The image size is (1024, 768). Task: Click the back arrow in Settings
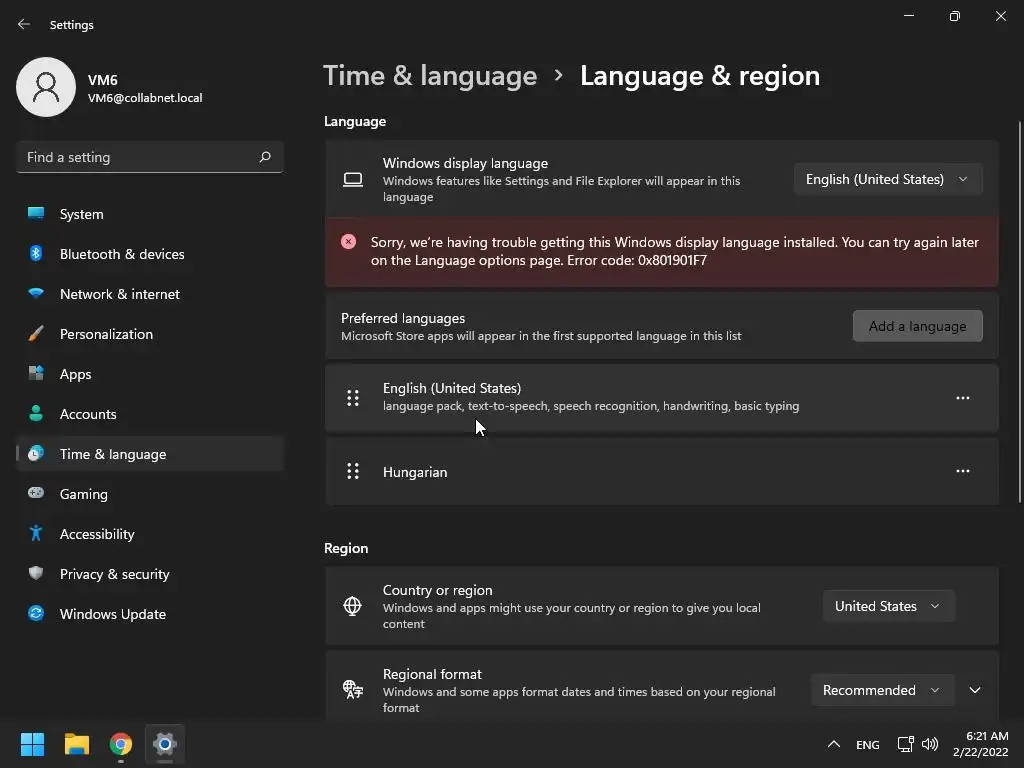coord(24,24)
